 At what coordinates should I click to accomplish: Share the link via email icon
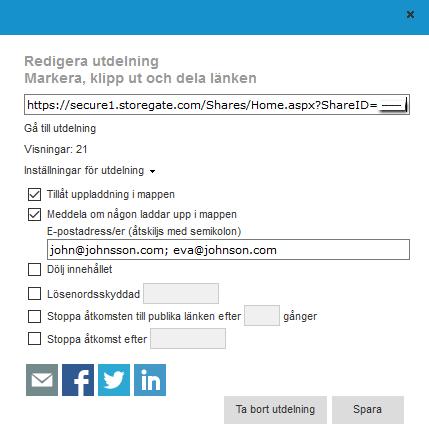coord(42,380)
